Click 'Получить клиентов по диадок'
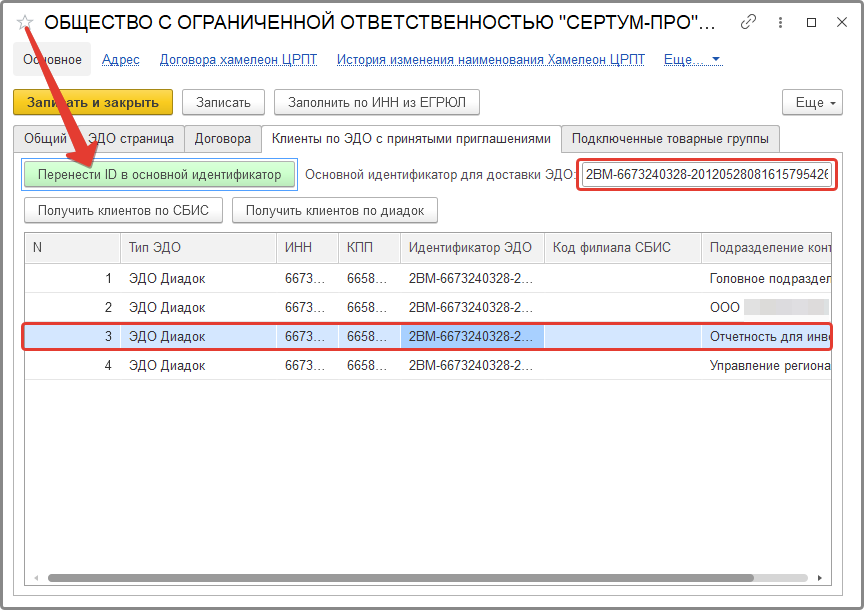864x610 pixels. [335, 210]
